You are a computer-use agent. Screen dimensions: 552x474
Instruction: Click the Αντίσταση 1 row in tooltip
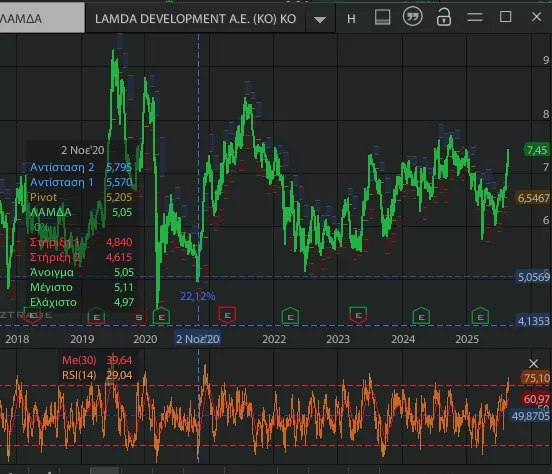tap(81, 182)
